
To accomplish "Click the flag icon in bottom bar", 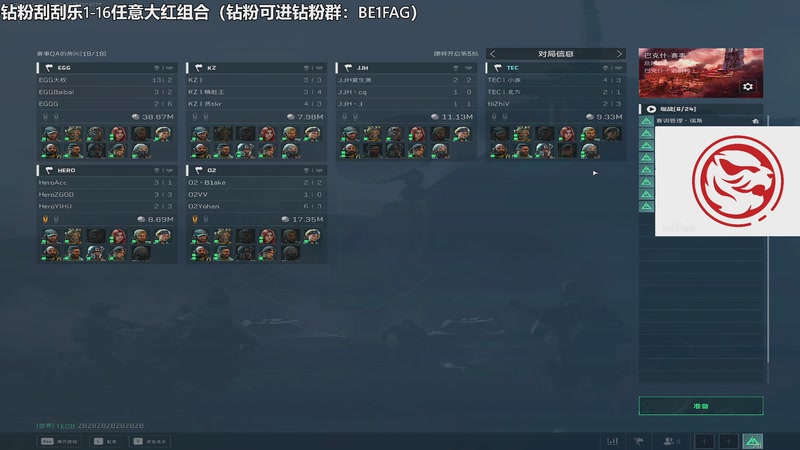I will (x=638, y=441).
